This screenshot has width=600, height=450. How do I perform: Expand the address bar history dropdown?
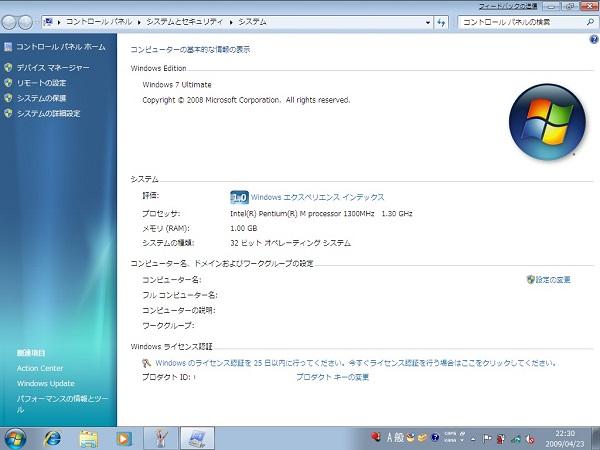(424, 21)
